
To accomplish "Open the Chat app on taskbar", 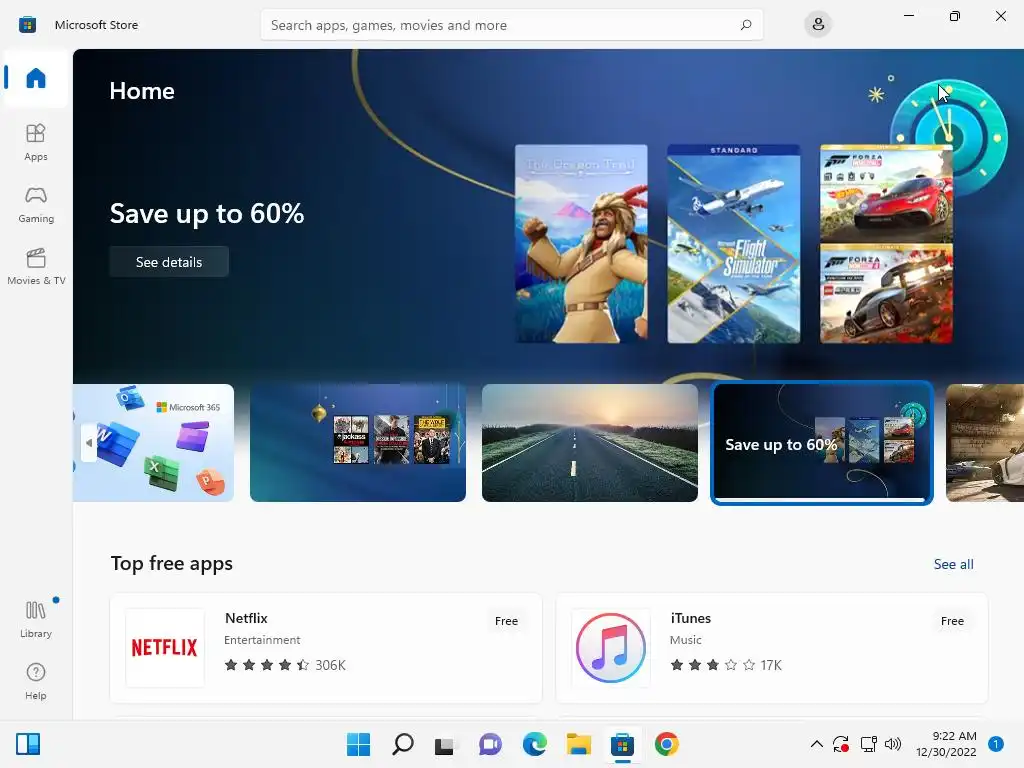I will point(490,744).
